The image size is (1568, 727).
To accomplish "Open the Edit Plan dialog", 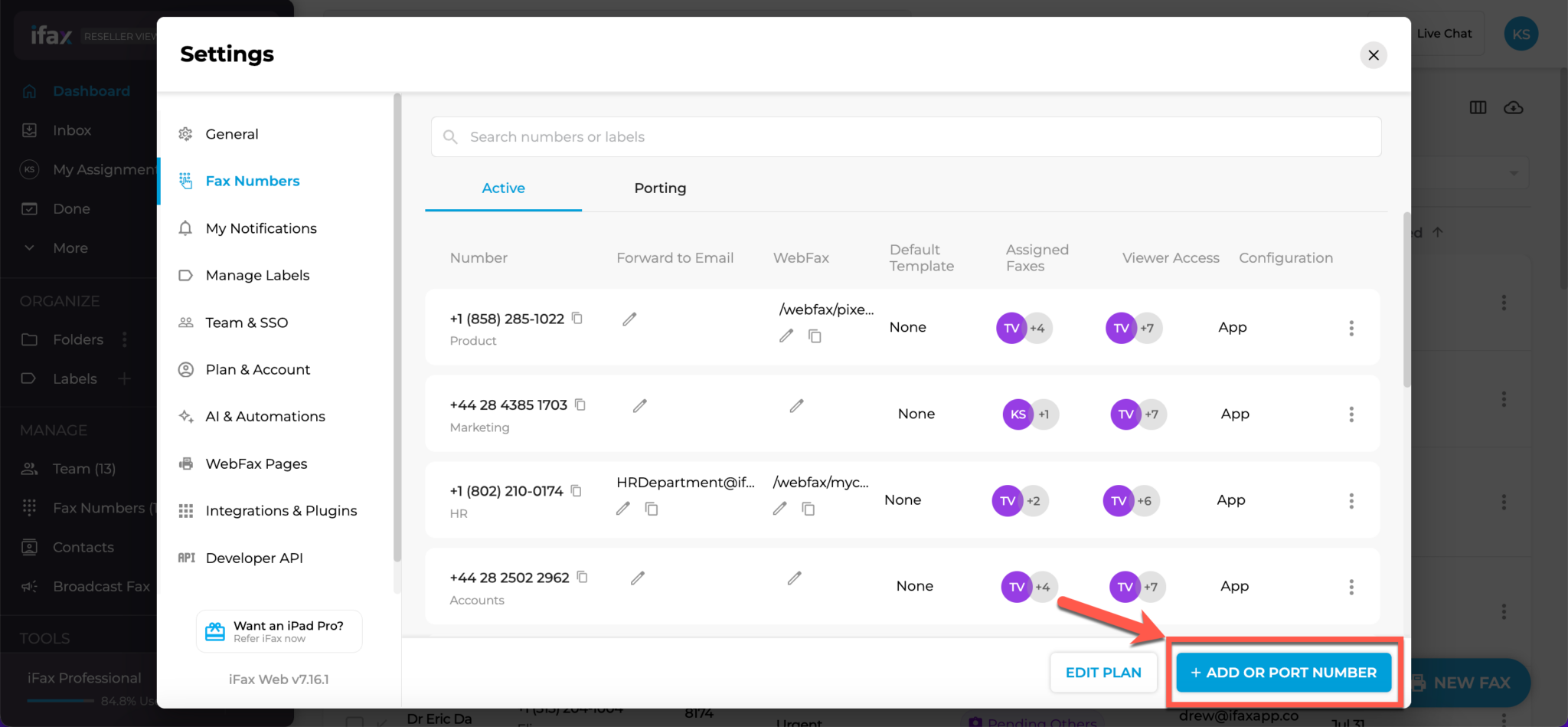I will (1103, 672).
